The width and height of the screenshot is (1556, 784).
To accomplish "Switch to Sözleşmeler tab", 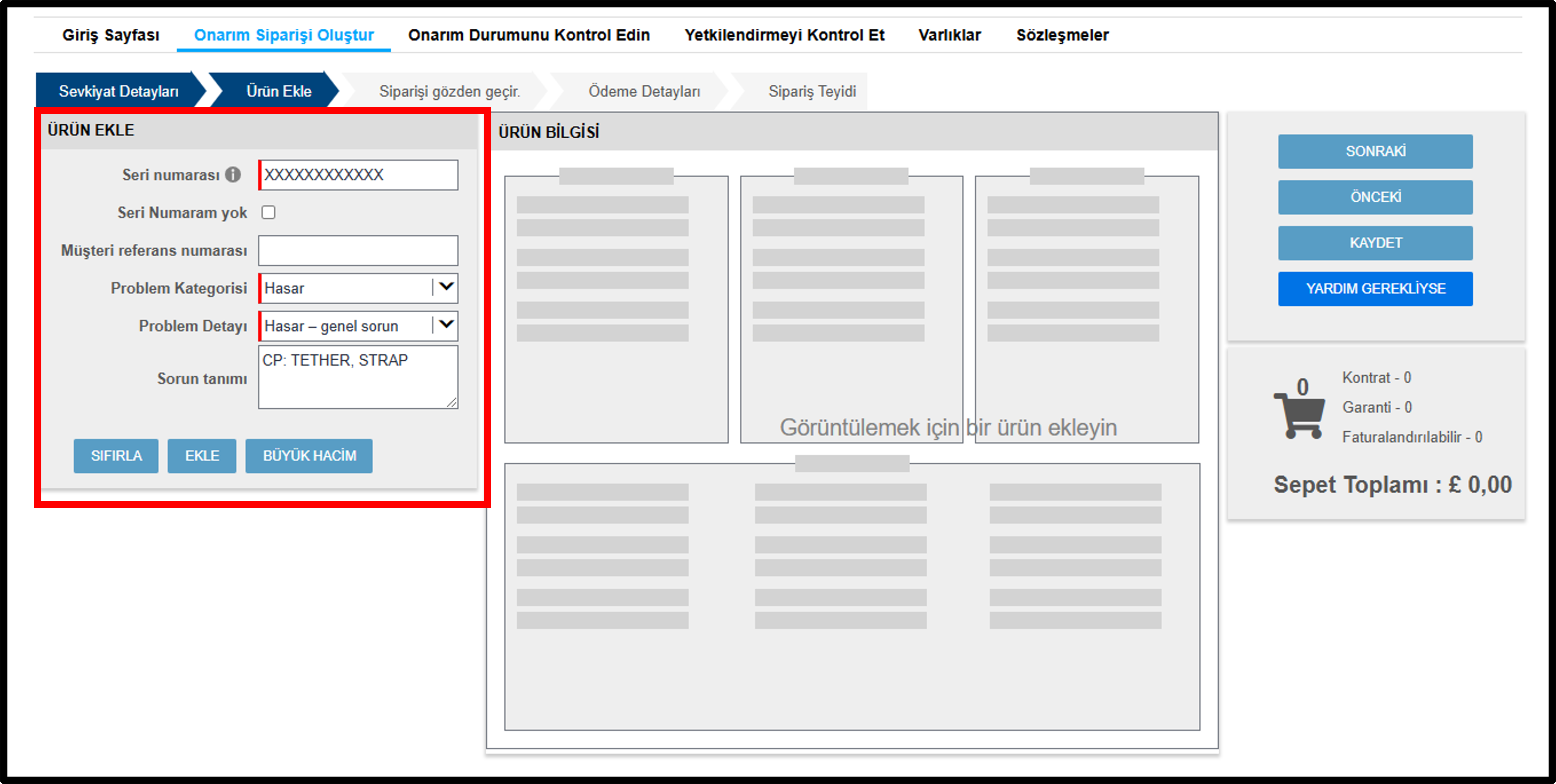I will click(x=1062, y=35).
